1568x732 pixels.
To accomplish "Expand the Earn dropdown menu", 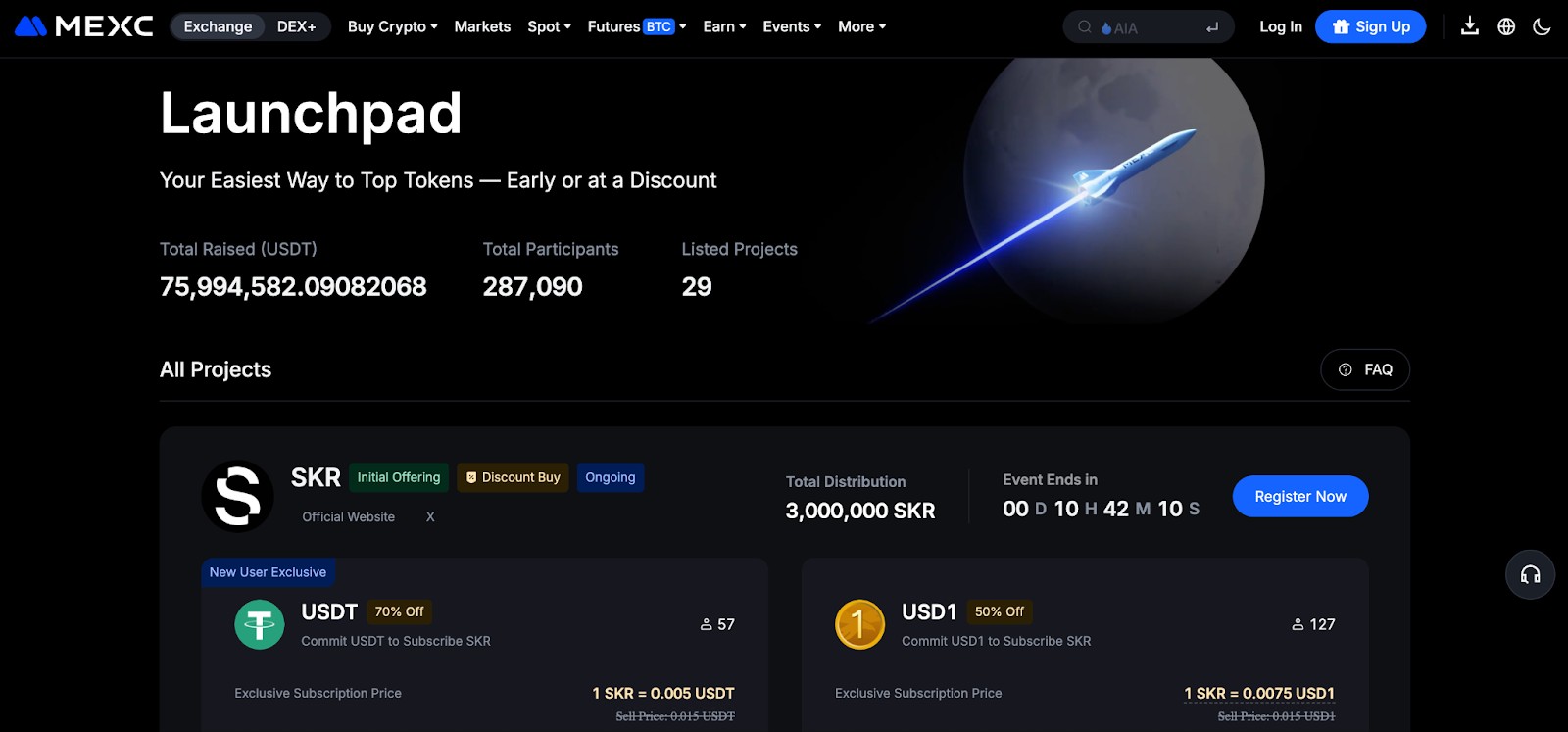I will pyautogui.click(x=724, y=26).
